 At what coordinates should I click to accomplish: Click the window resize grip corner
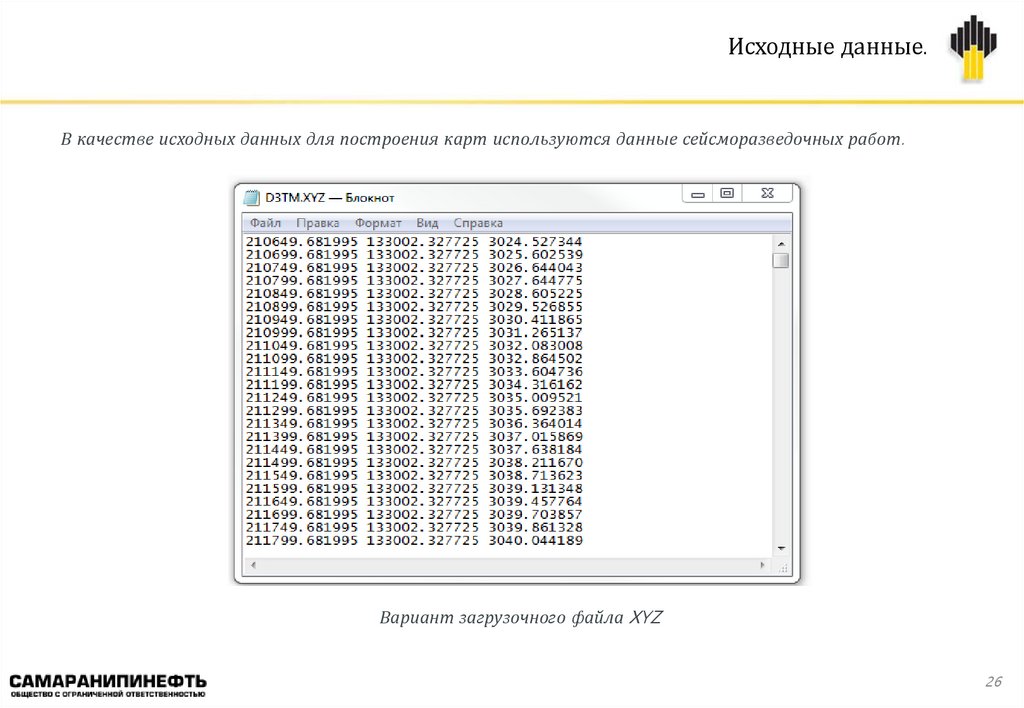click(x=783, y=567)
